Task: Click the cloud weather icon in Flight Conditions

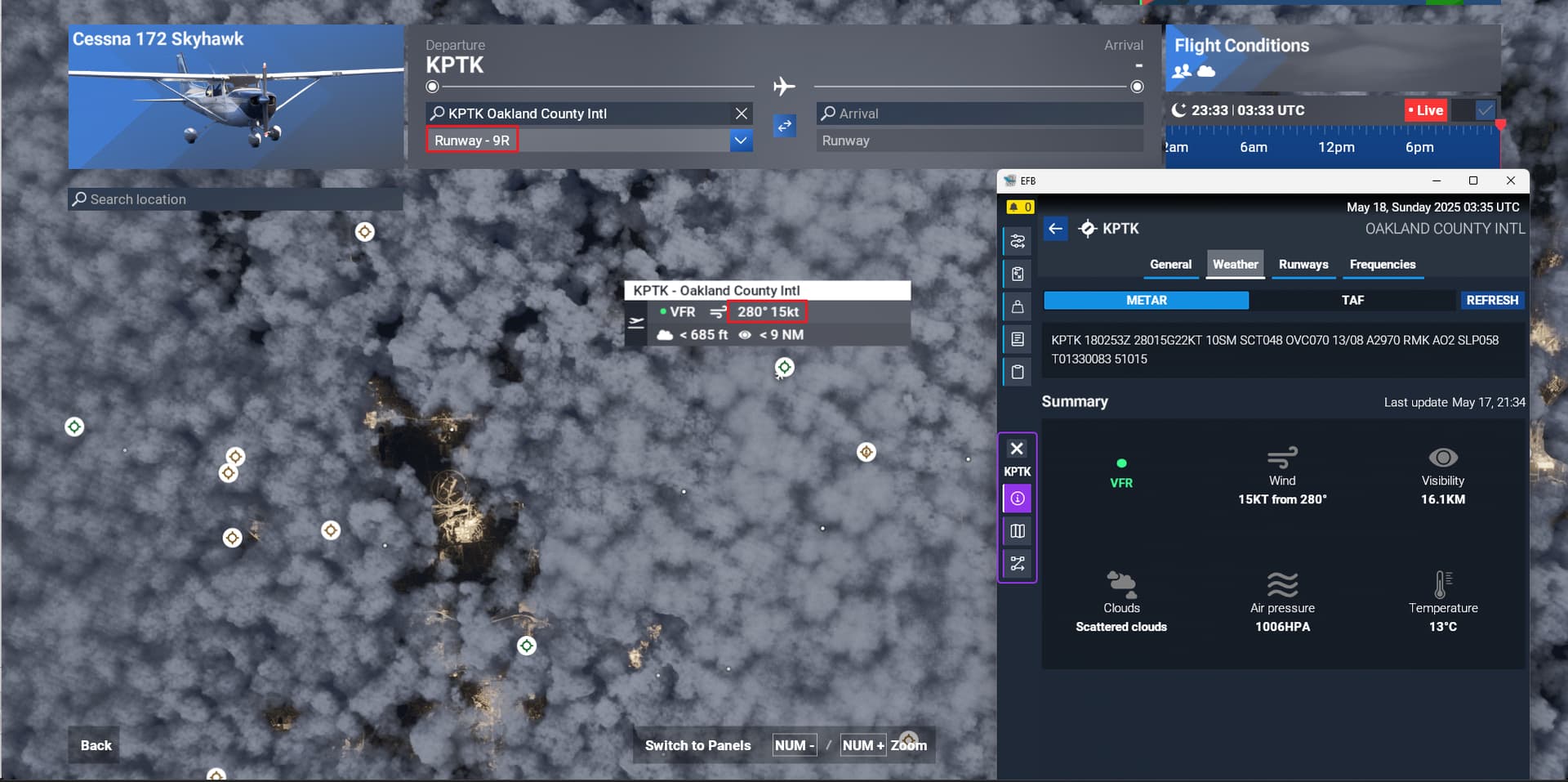Action: tap(1205, 71)
